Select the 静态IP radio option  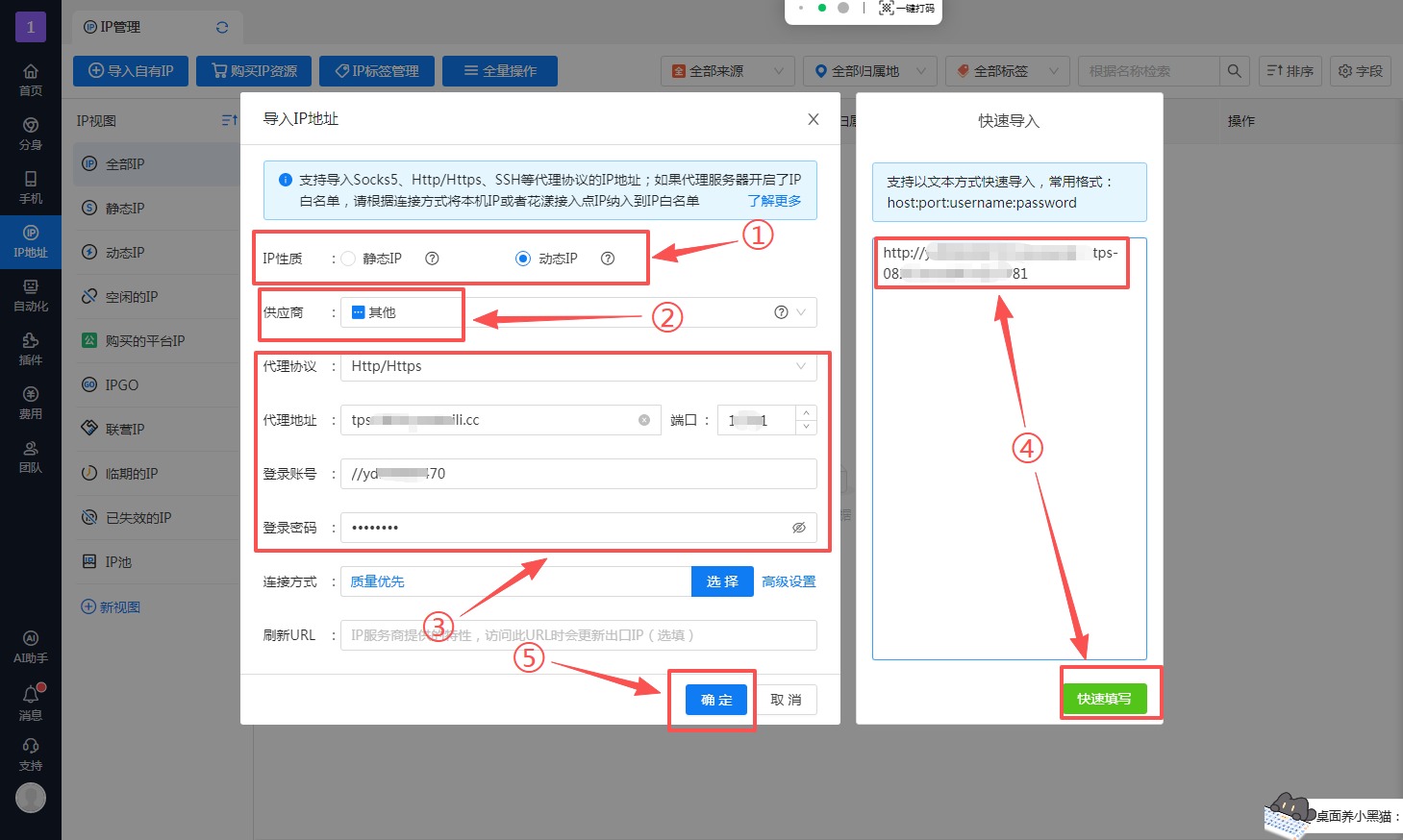click(349, 257)
